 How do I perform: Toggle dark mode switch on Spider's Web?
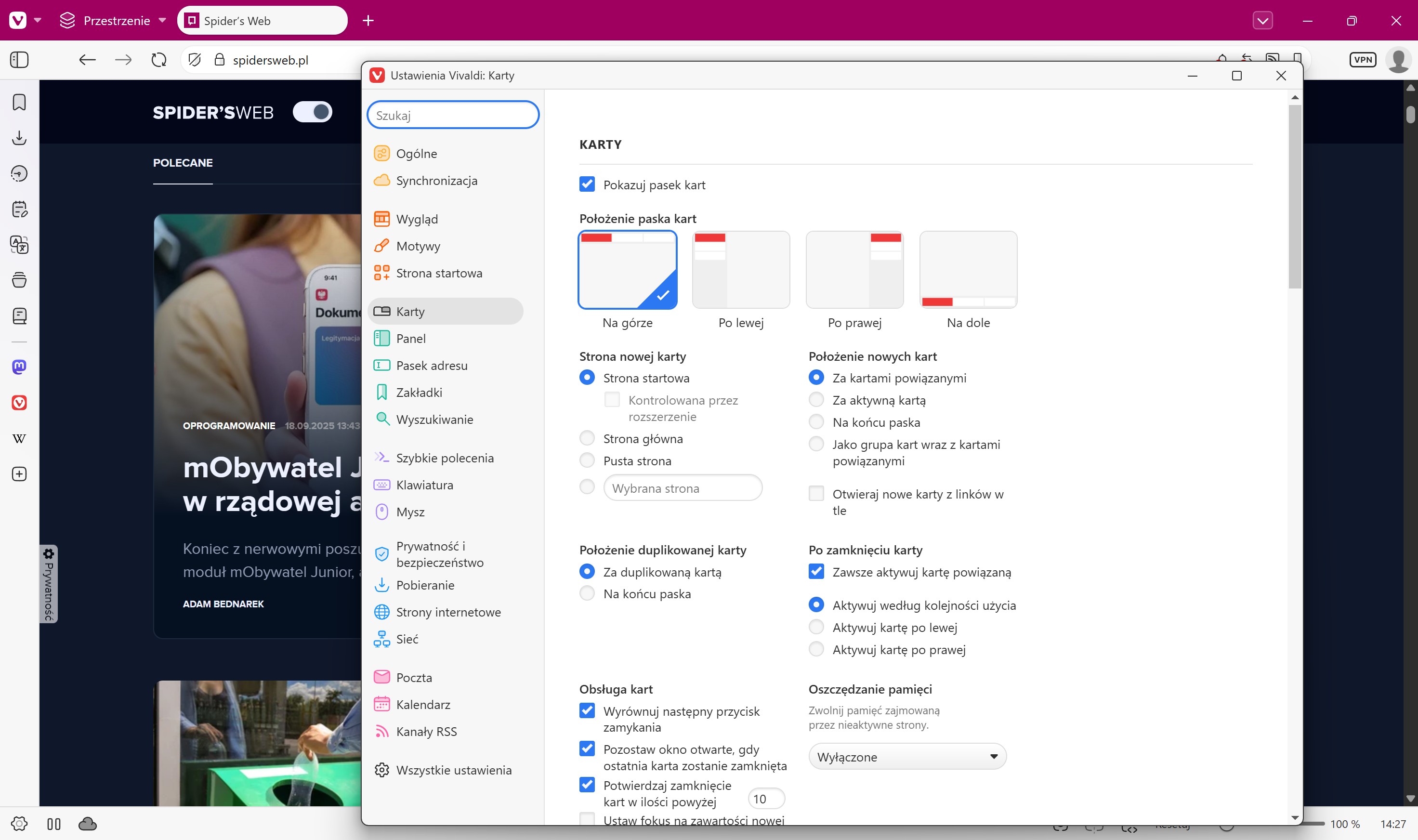click(x=313, y=112)
